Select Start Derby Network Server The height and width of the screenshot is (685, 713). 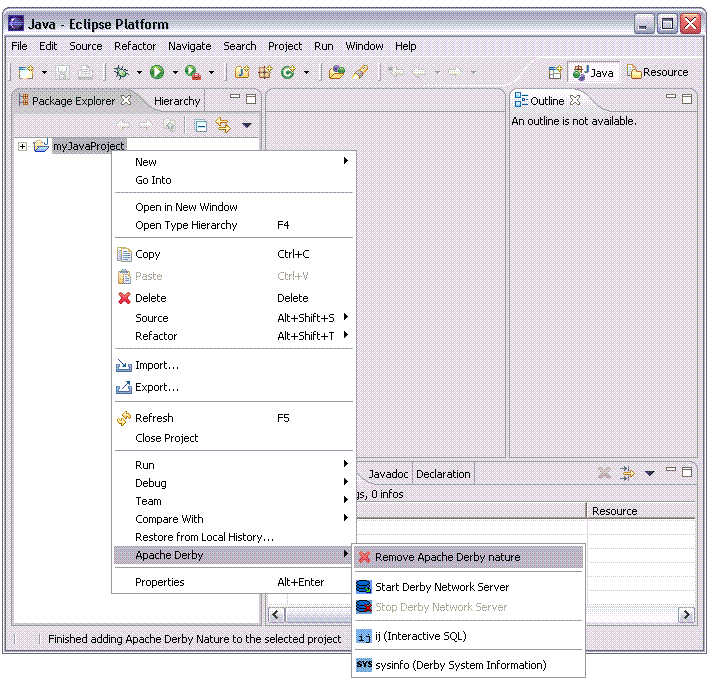click(x=441, y=587)
